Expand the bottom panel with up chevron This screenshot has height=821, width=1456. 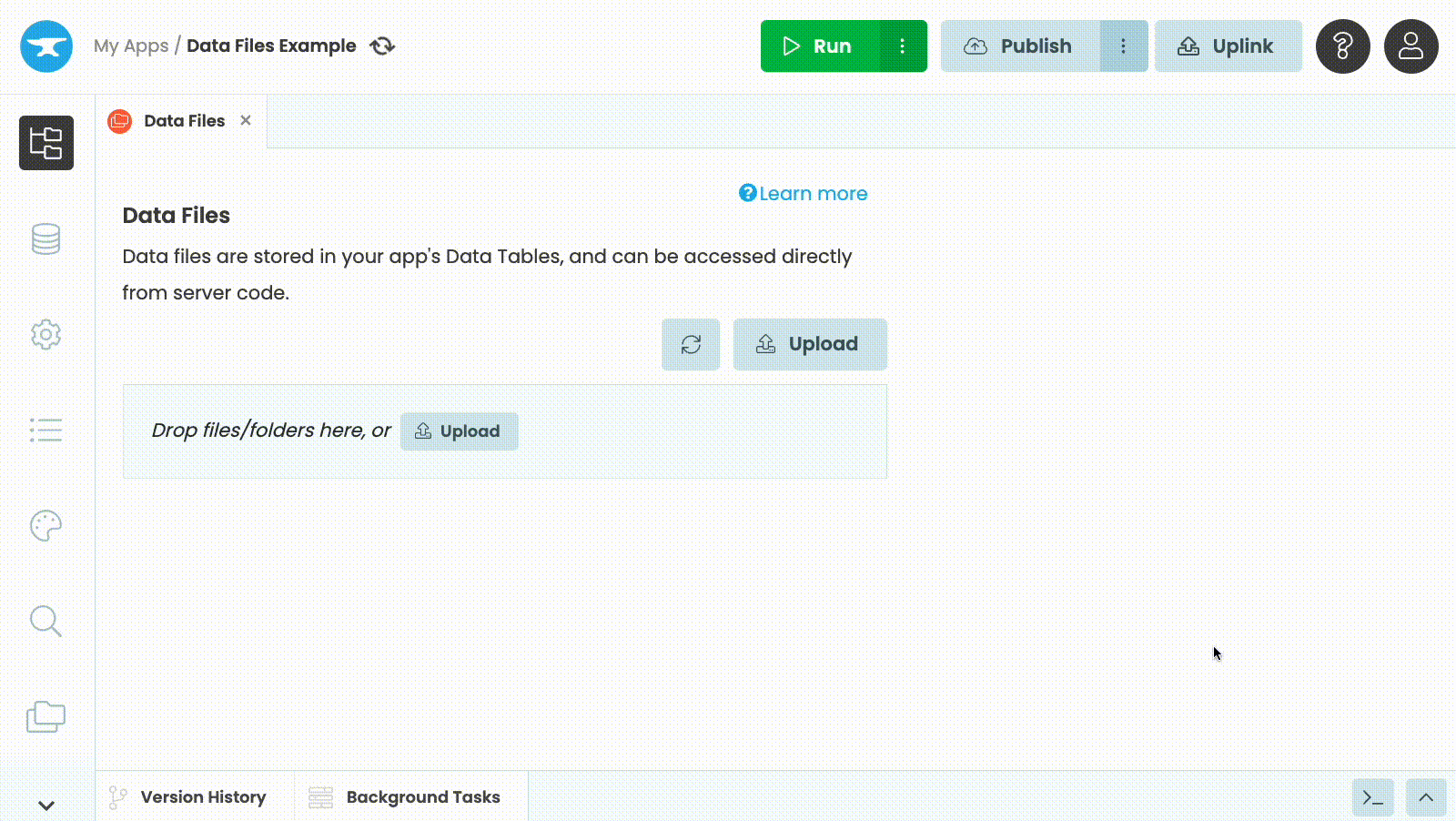(x=1426, y=798)
